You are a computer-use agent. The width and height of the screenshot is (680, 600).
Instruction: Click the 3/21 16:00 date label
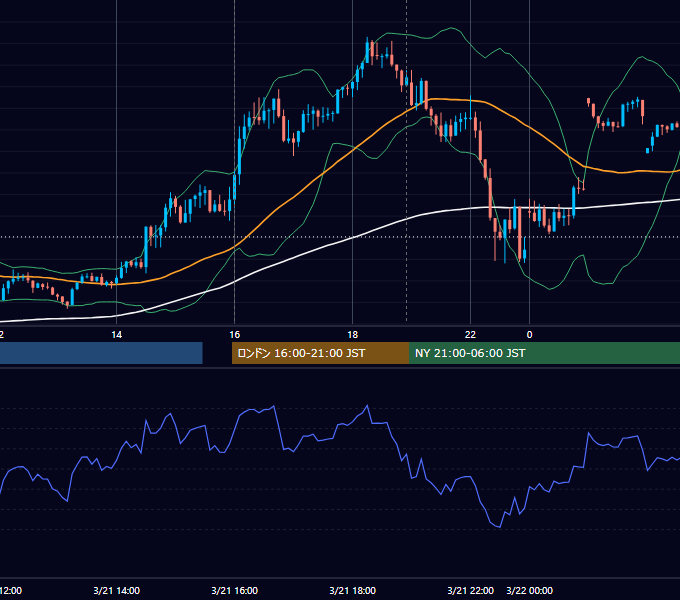[x=235, y=590]
